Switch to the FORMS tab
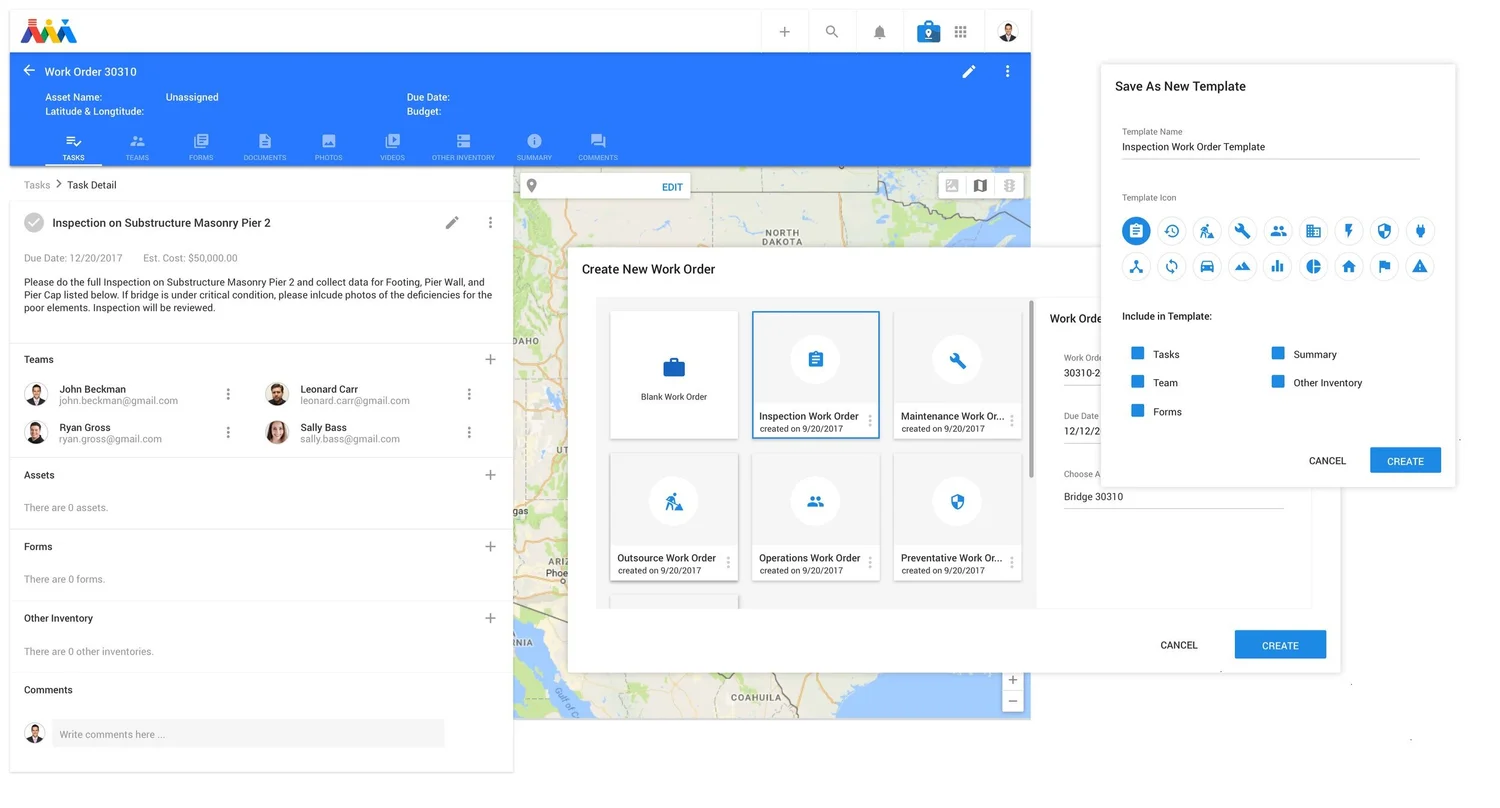Viewport: 1500px width, 808px height. coord(201,147)
